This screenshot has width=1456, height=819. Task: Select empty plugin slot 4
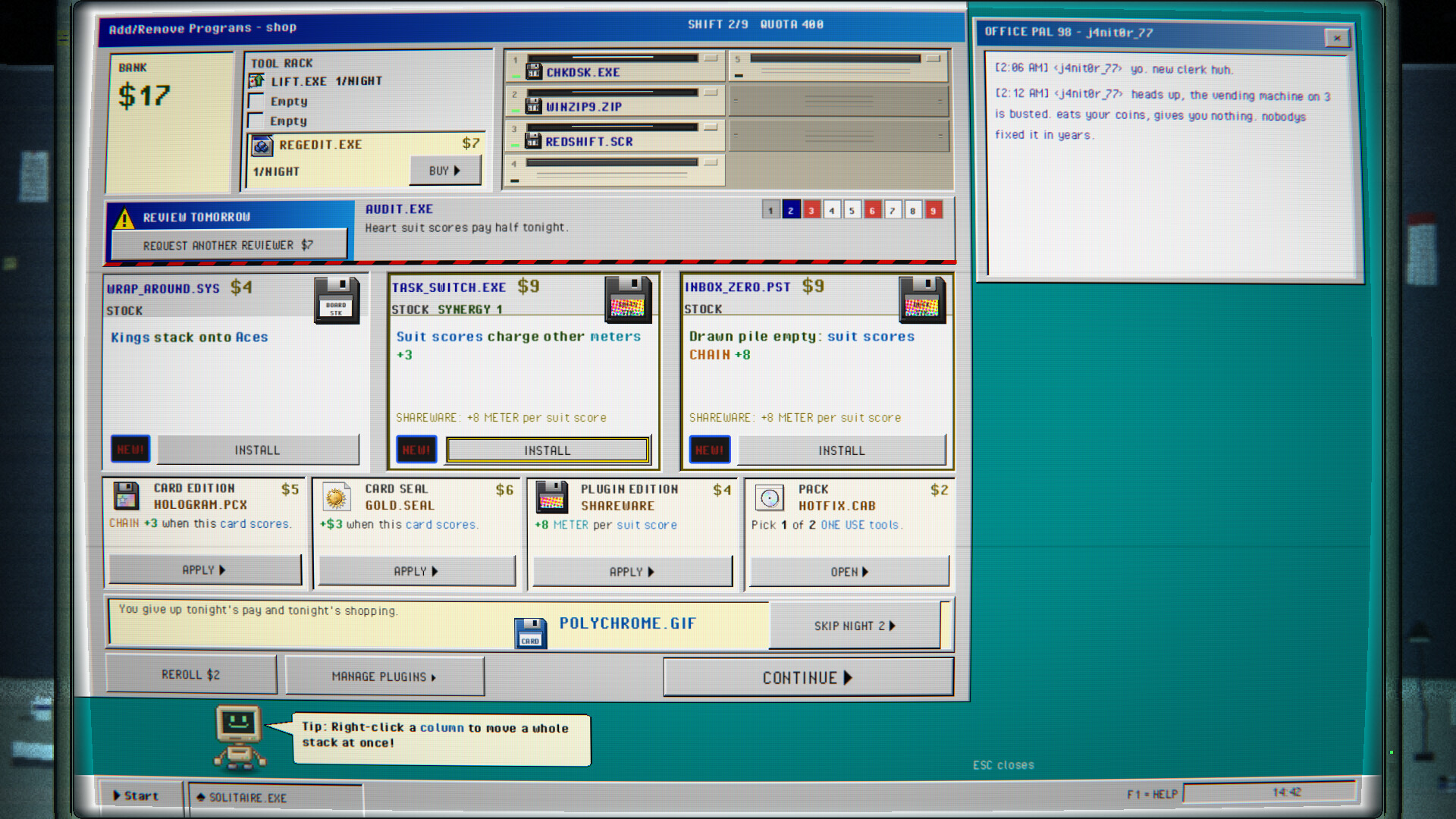click(615, 170)
